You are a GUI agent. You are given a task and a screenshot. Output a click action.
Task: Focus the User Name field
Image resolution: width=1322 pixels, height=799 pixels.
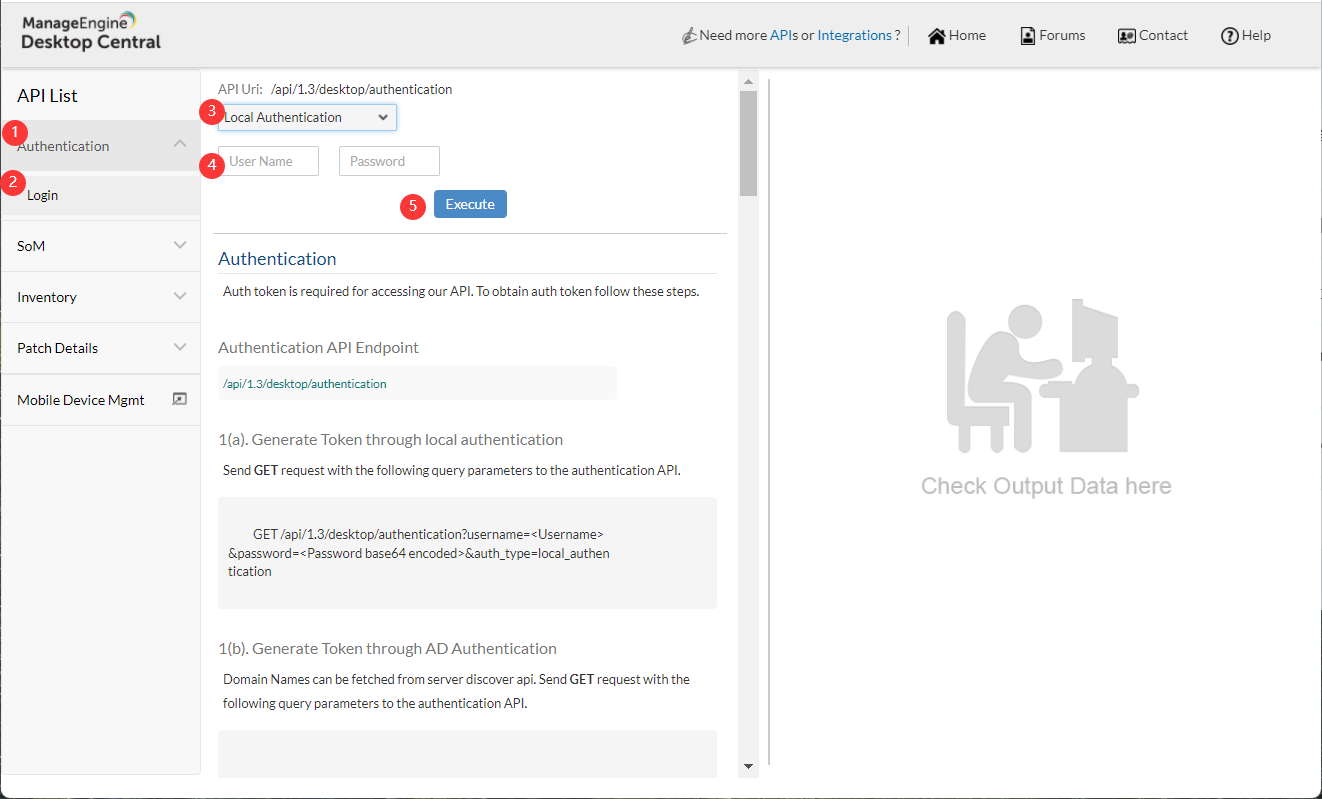268,161
